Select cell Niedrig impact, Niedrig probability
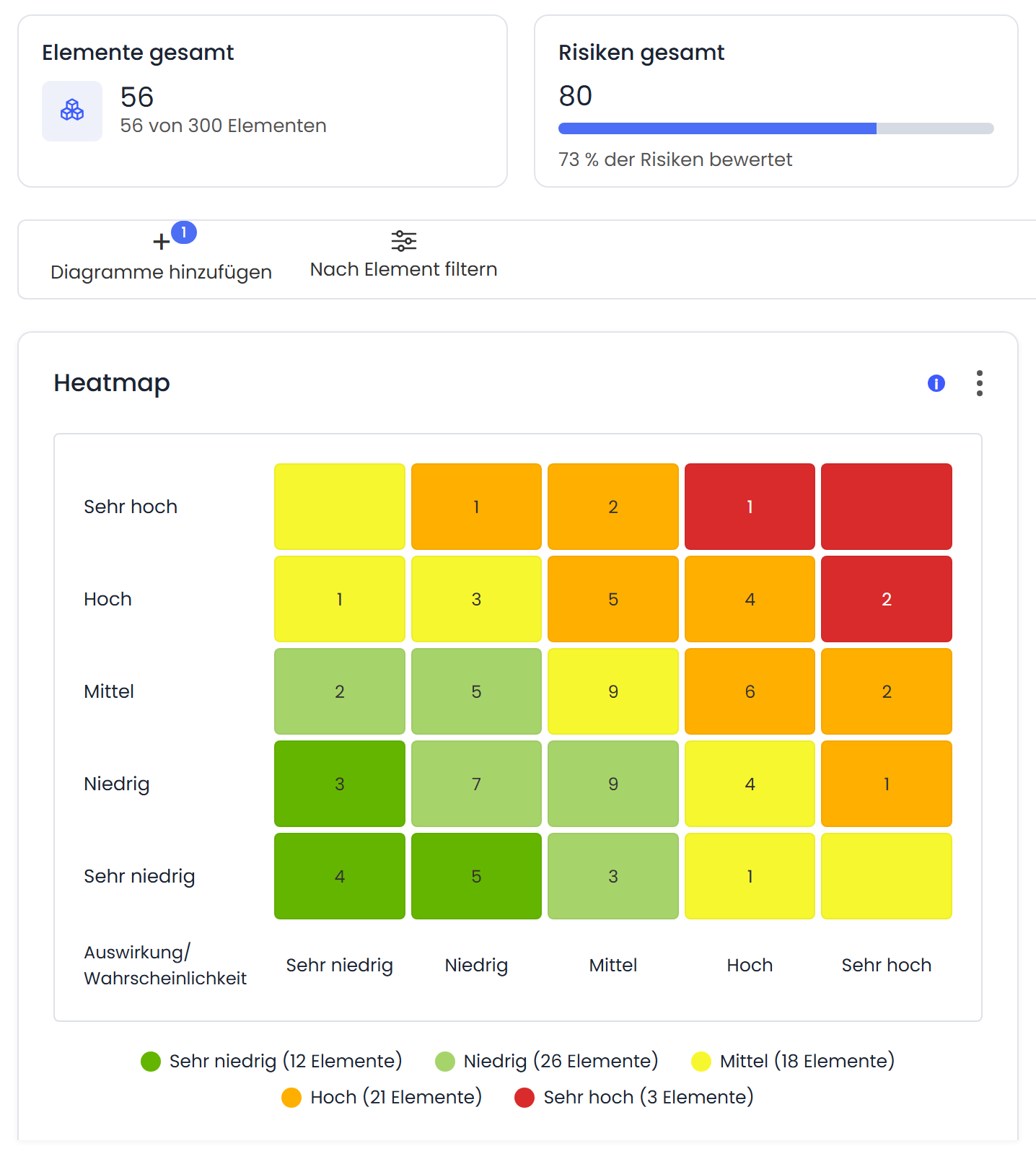This screenshot has width=1036, height=1159. (476, 784)
